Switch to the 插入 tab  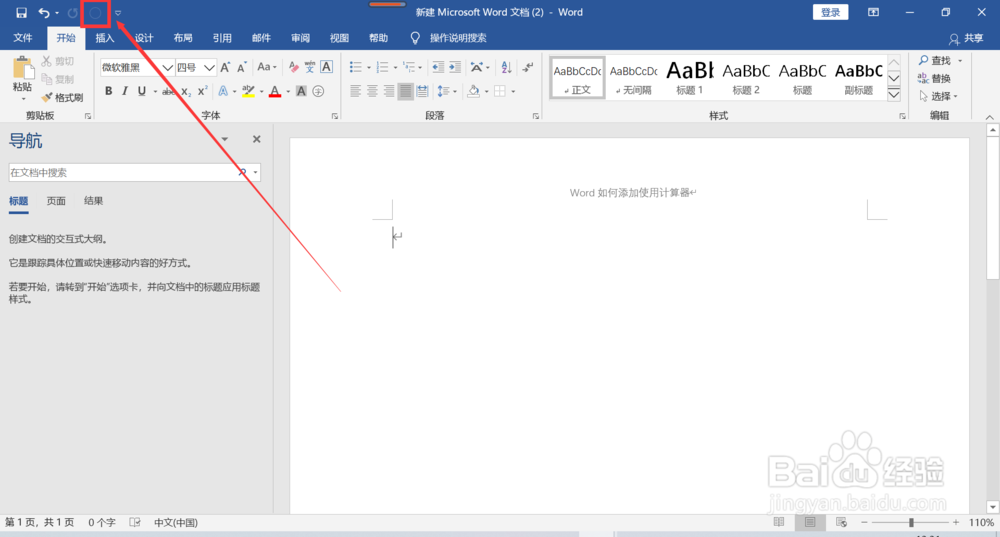pyautogui.click(x=105, y=38)
